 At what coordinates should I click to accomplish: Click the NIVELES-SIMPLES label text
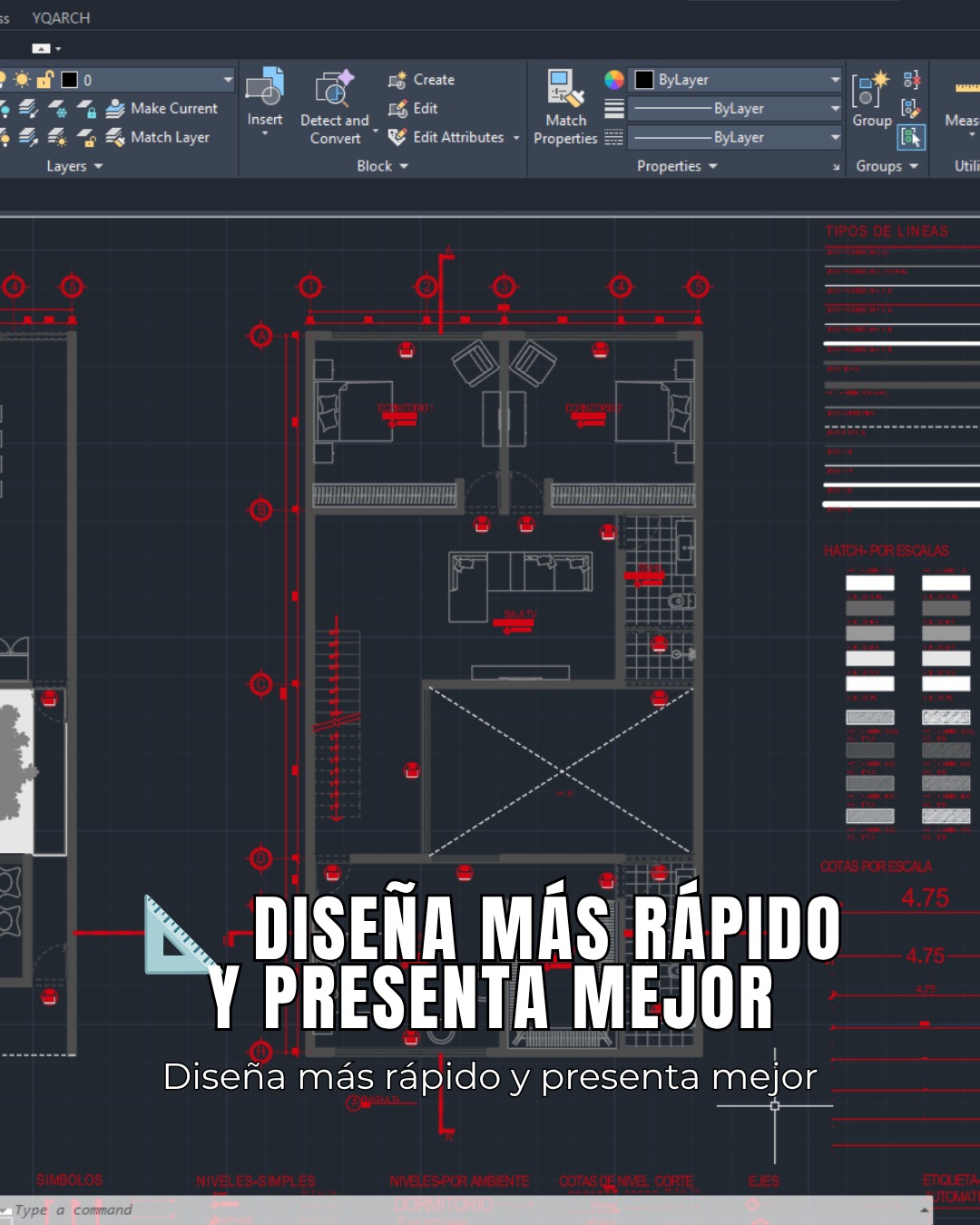click(256, 1181)
